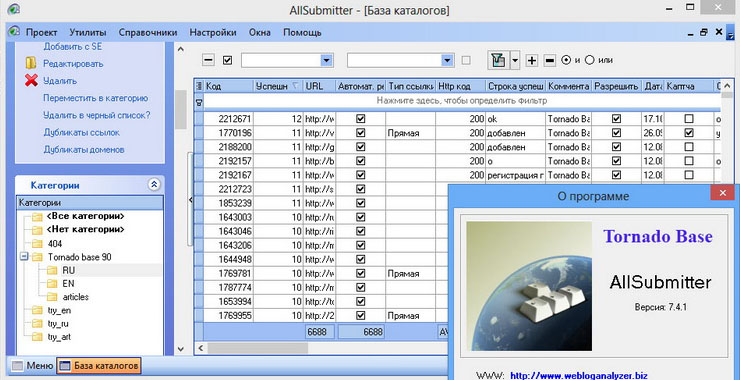The height and width of the screenshot is (380, 740).
Task: Click the filter row minus button
Action: point(209,60)
